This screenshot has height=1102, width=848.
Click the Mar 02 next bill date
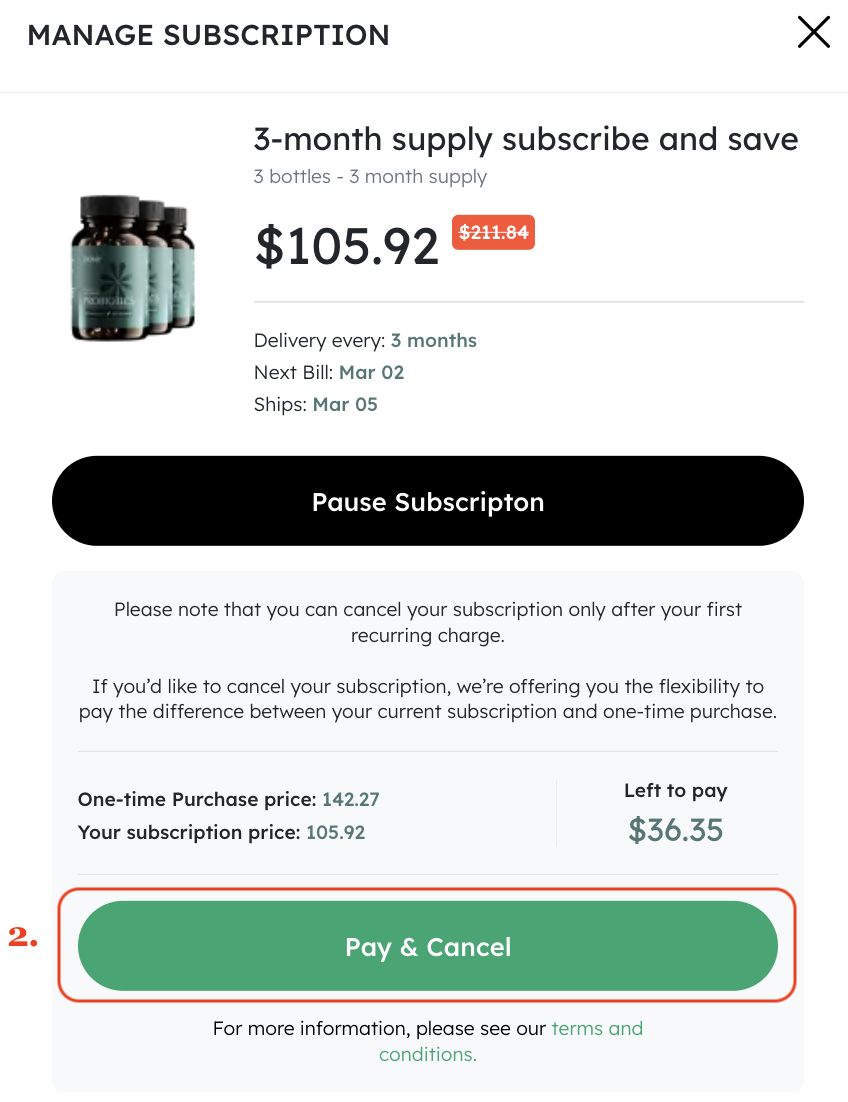point(371,372)
